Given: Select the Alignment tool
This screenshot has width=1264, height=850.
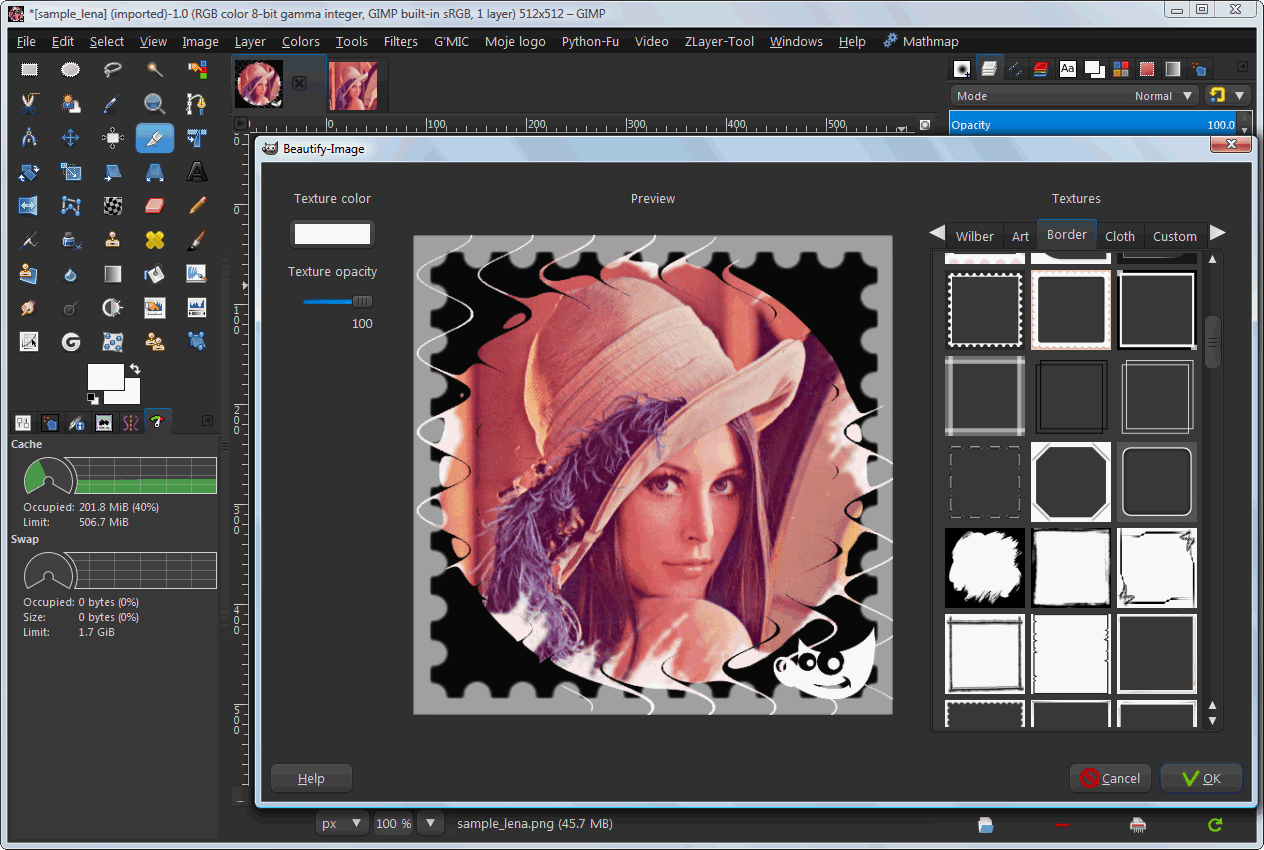Looking at the screenshot, I should click(113, 137).
